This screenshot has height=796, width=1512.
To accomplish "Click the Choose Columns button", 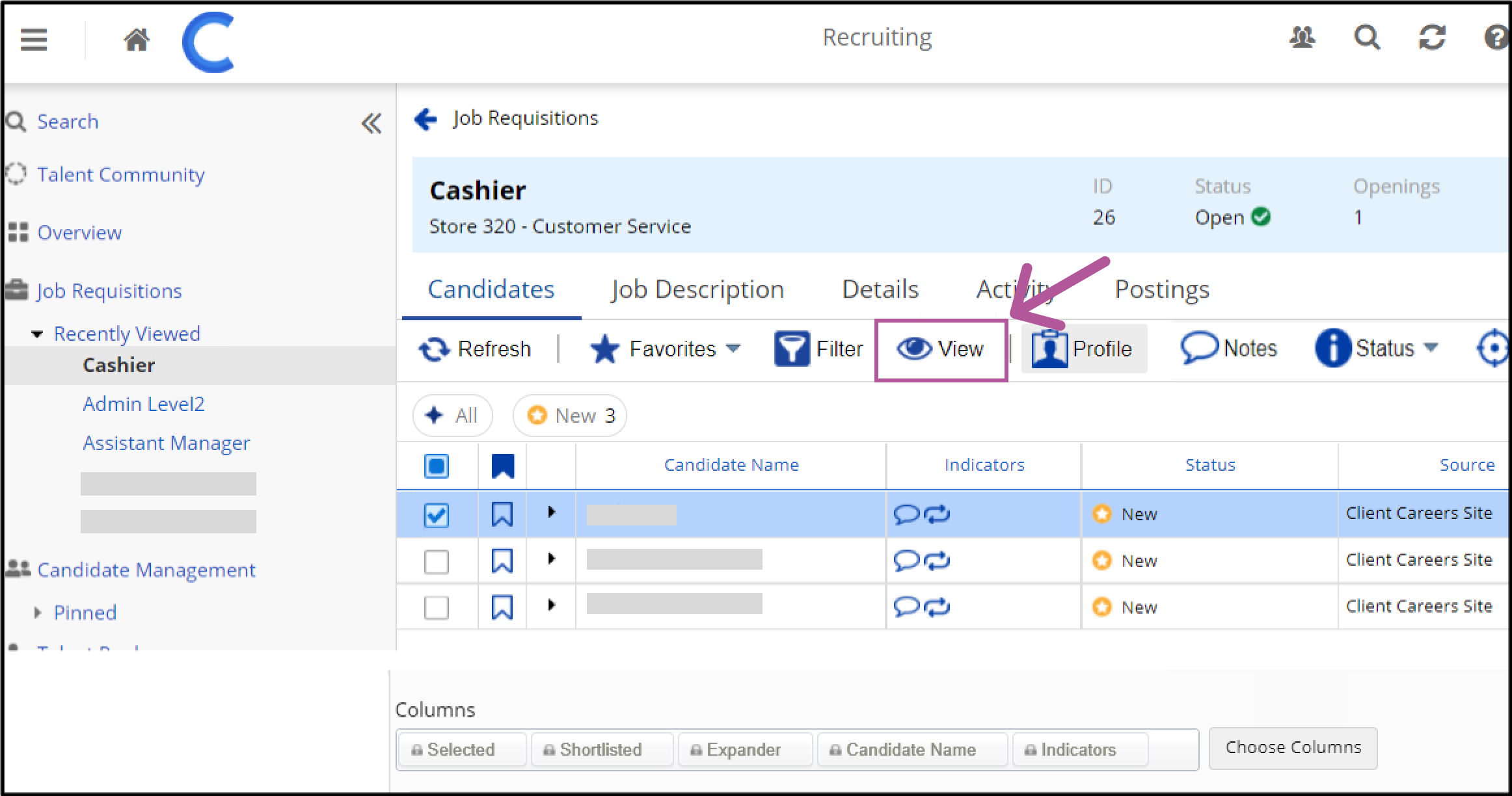I will (x=1293, y=748).
